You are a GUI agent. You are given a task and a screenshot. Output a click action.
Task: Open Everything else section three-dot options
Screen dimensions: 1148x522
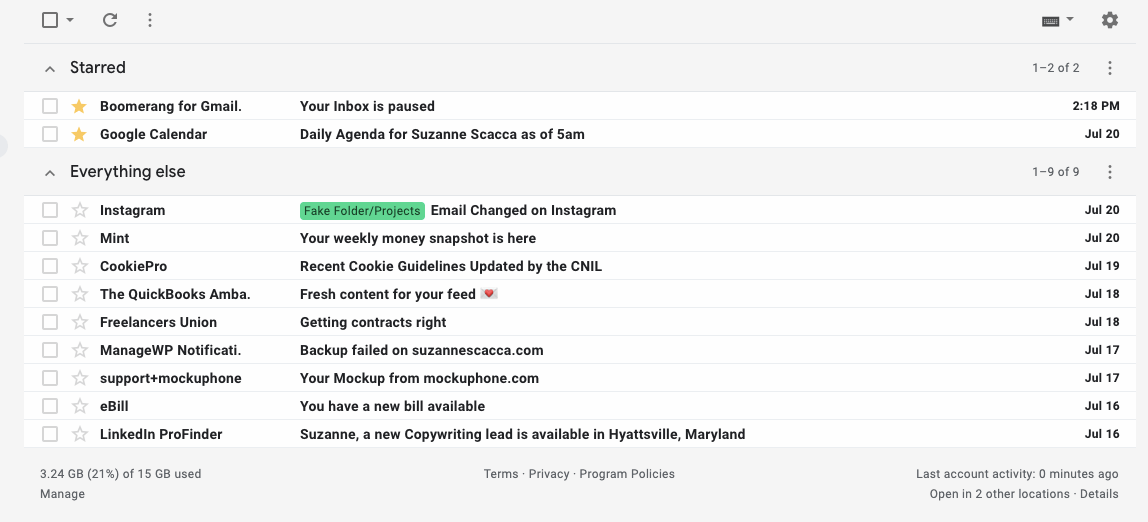point(1110,172)
